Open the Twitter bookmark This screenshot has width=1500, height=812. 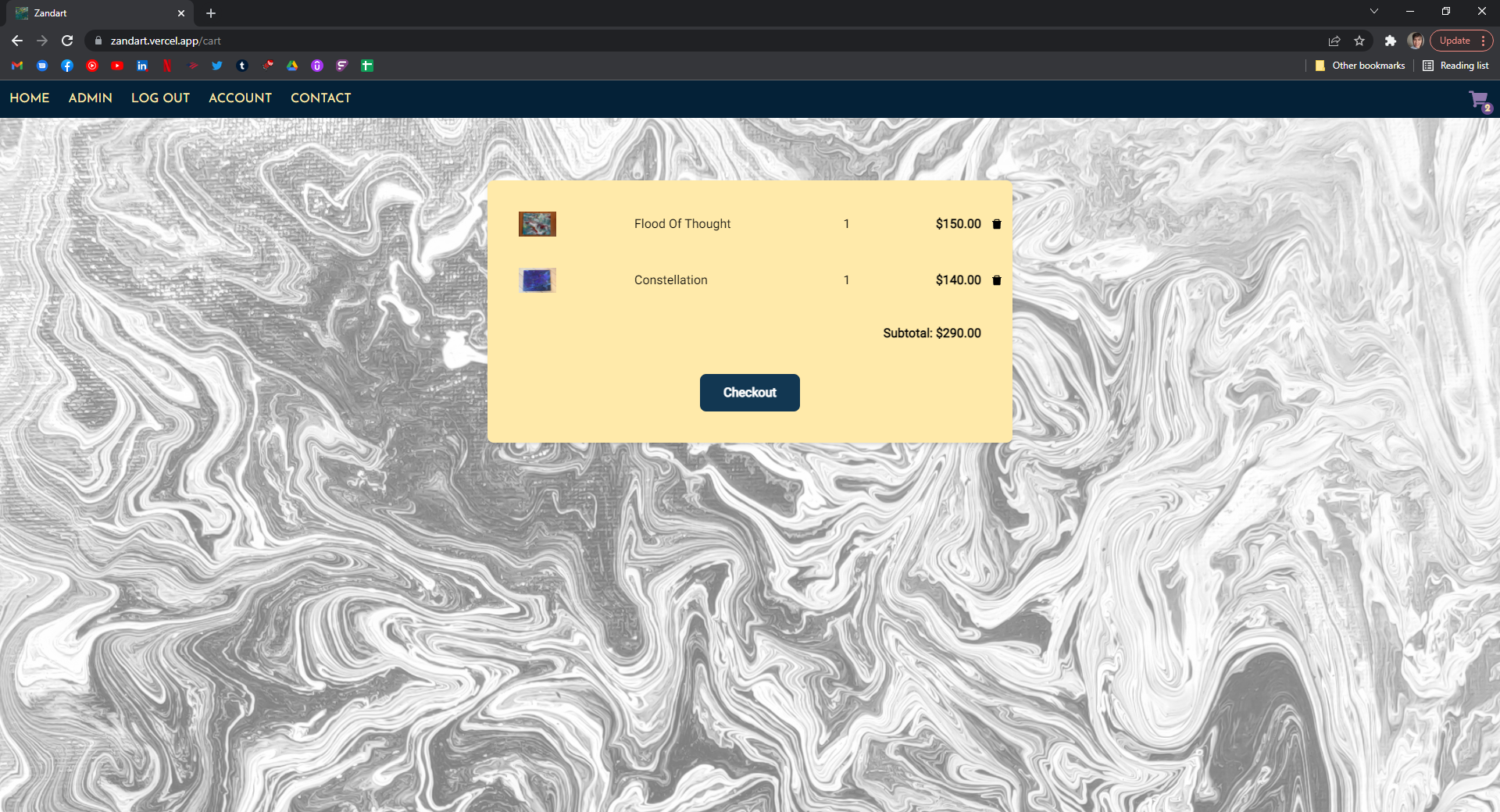(217, 66)
